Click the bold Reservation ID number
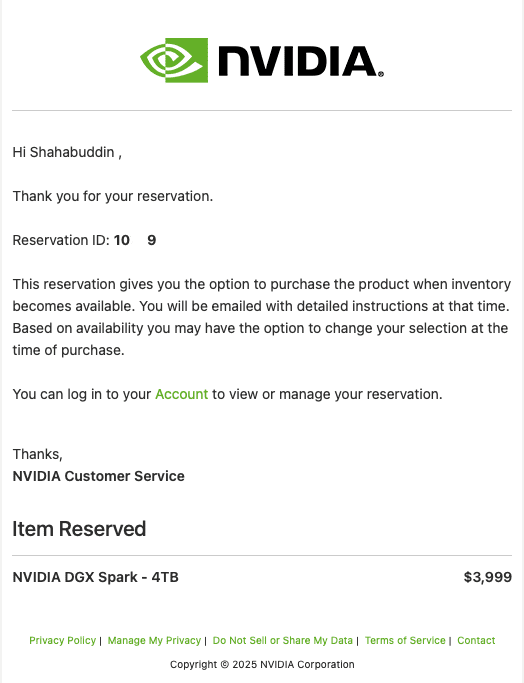This screenshot has height=683, width=524. click(135, 240)
